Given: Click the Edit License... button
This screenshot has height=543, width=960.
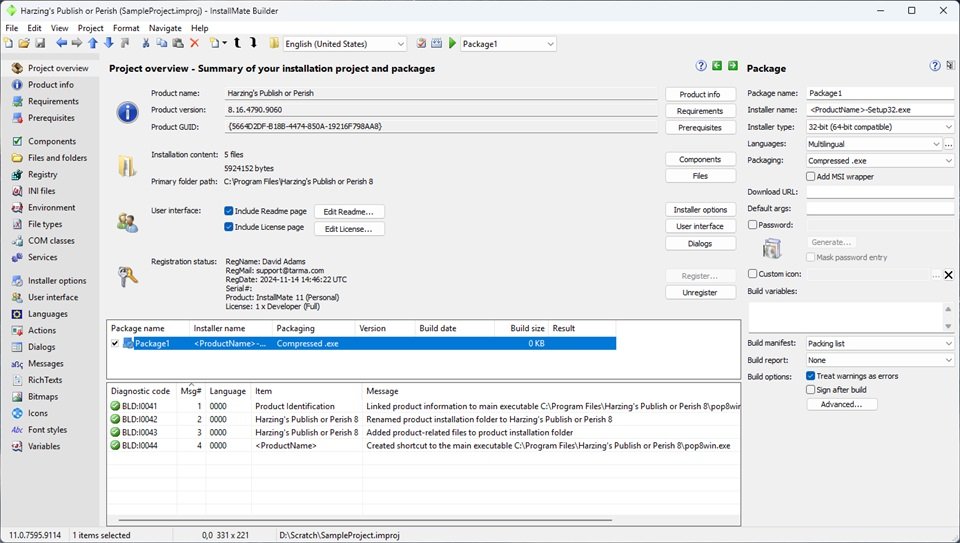Looking at the screenshot, I should tap(349, 229).
